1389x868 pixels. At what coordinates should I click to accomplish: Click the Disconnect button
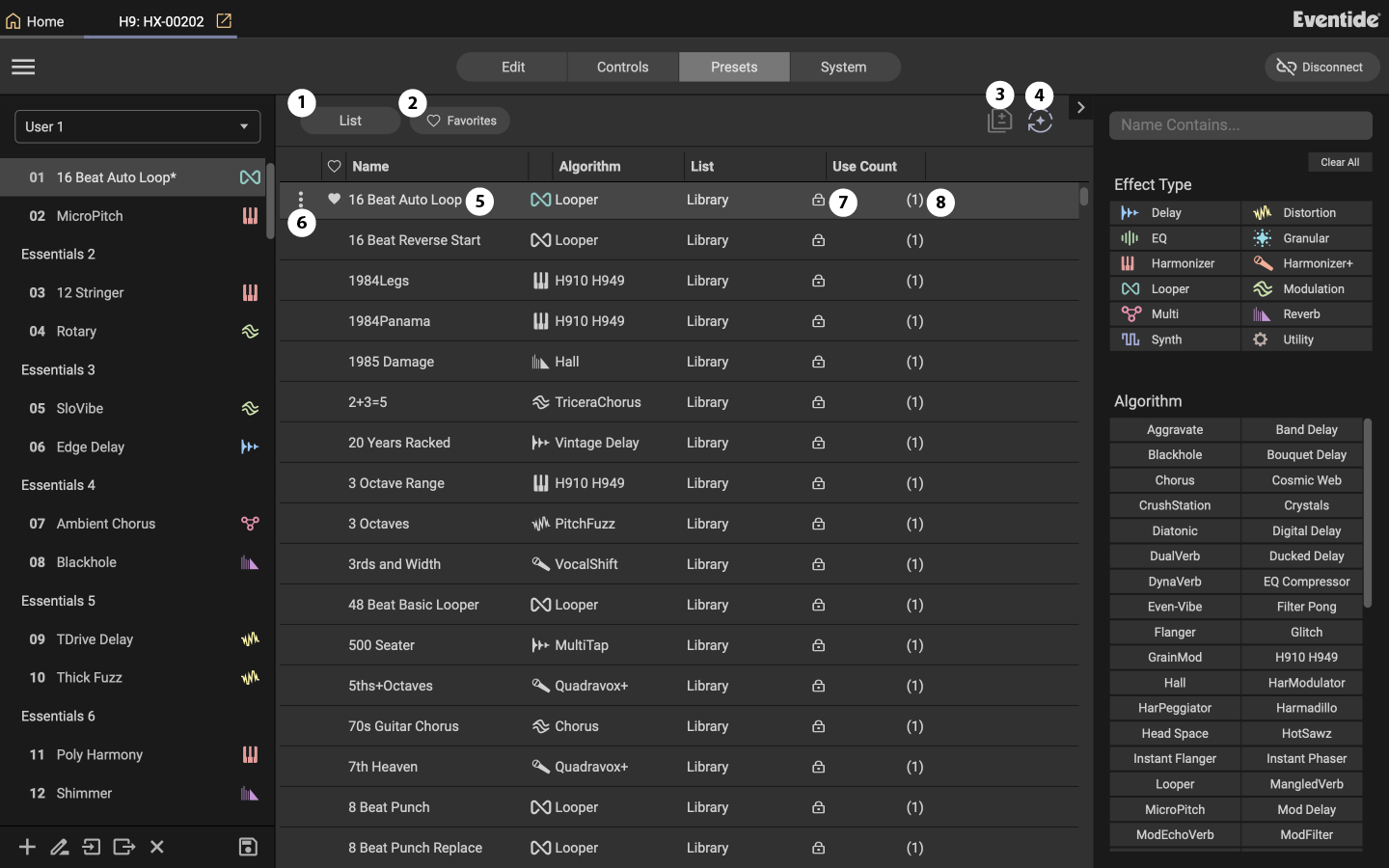[1321, 67]
